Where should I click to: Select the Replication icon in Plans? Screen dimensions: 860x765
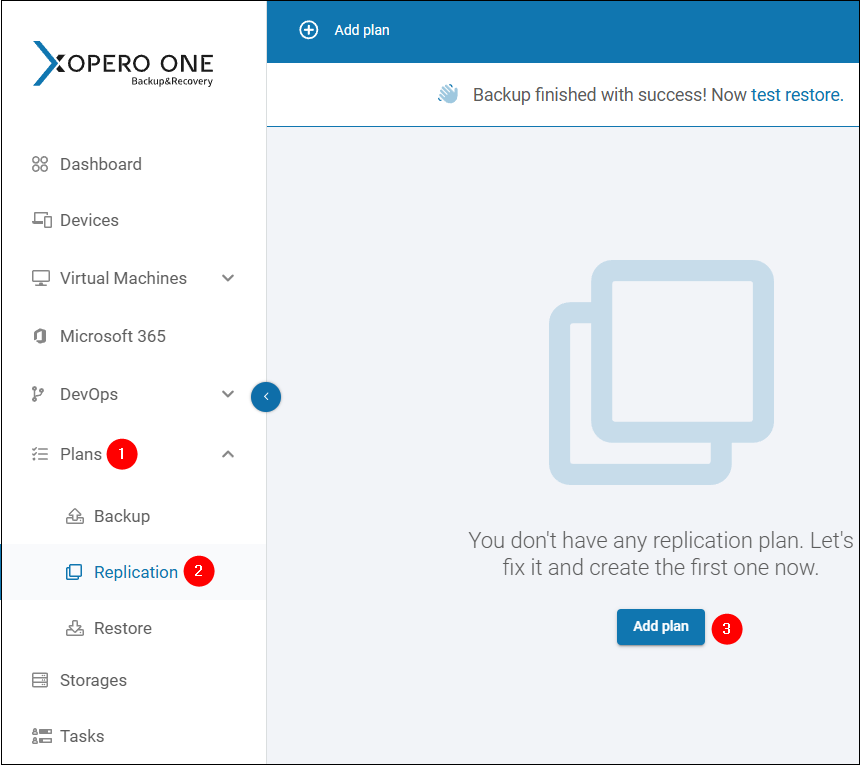pos(74,571)
